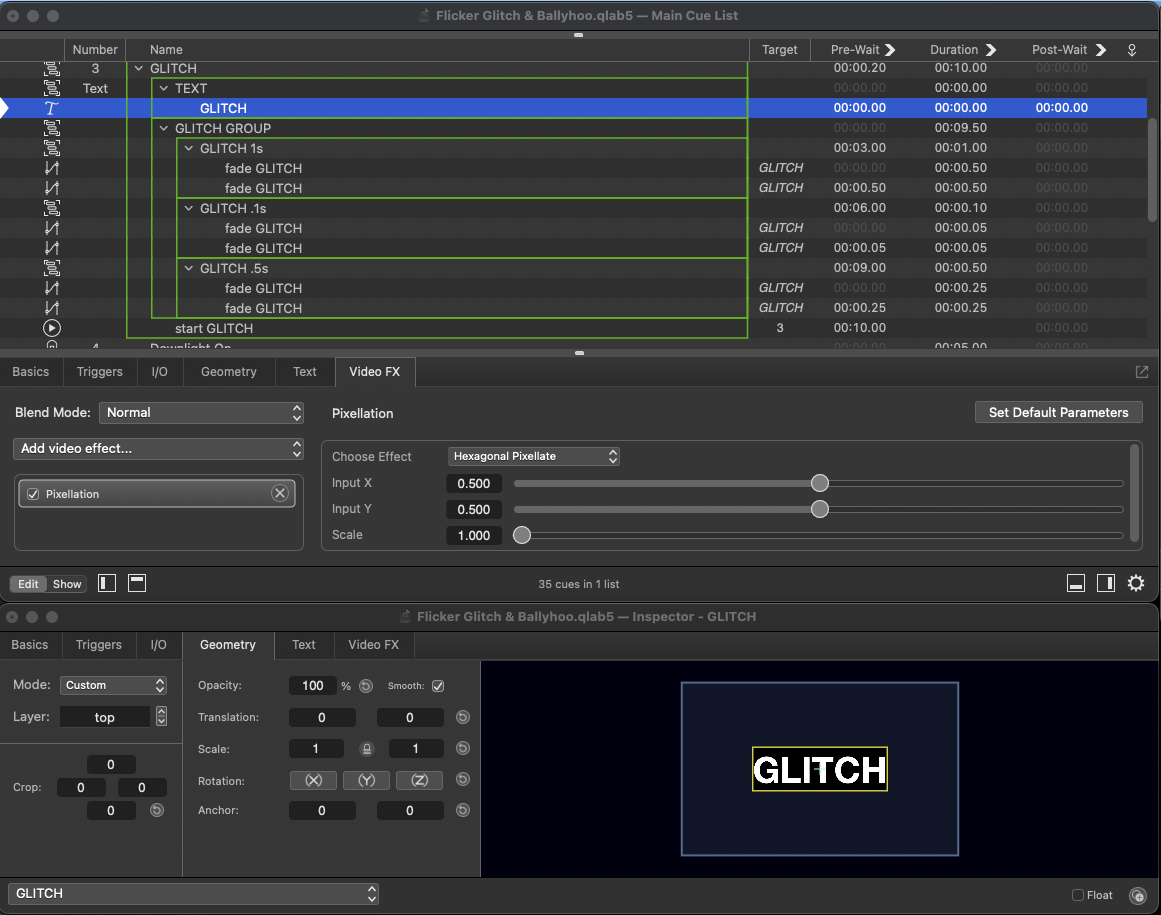Viewport: 1161px width, 915px height.
Task: Click the Start cue icon for start GLITCH
Action: click(x=51, y=328)
